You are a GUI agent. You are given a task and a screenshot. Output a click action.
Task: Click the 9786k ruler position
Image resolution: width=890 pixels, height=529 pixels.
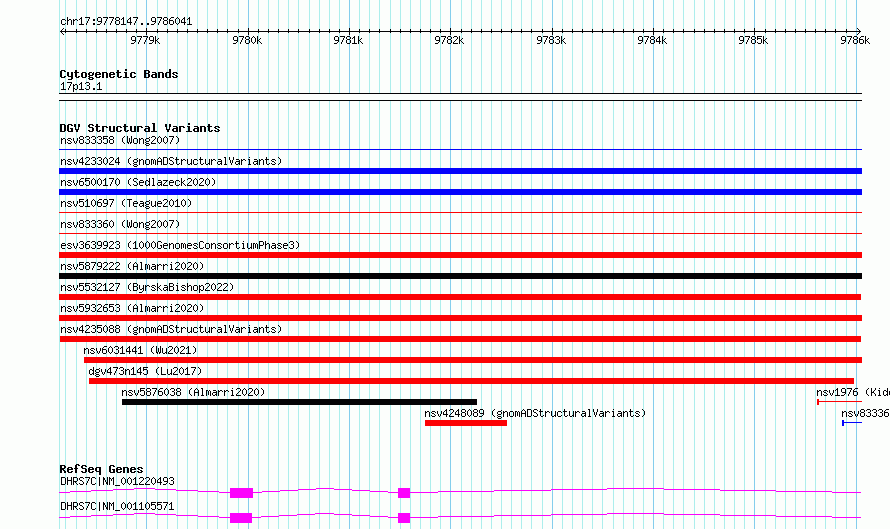click(x=855, y=40)
